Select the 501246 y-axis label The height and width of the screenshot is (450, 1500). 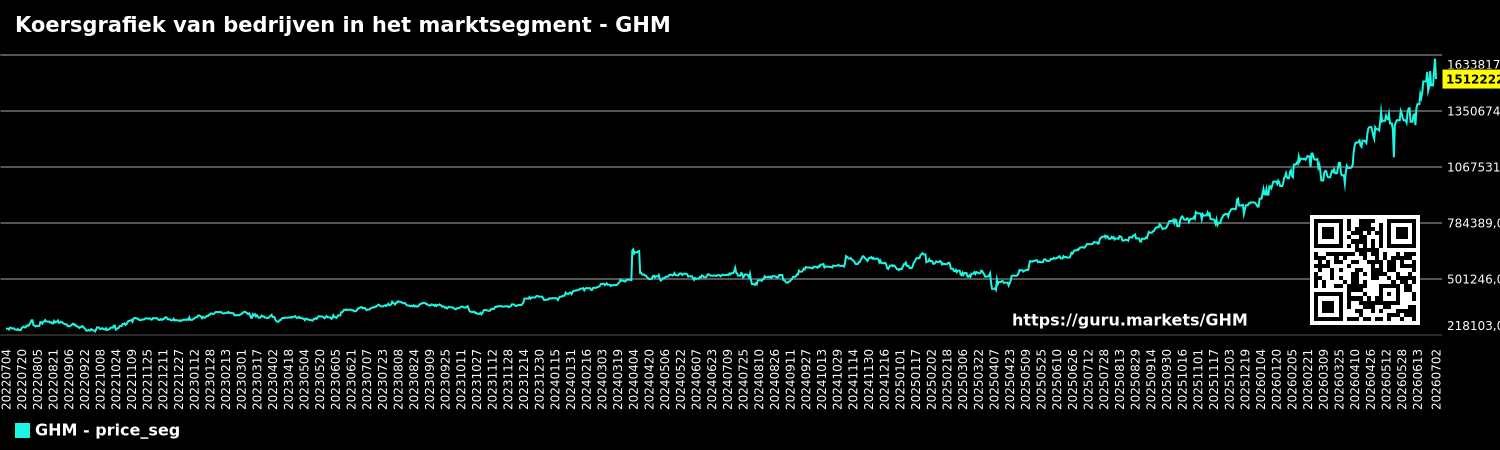point(1473,279)
